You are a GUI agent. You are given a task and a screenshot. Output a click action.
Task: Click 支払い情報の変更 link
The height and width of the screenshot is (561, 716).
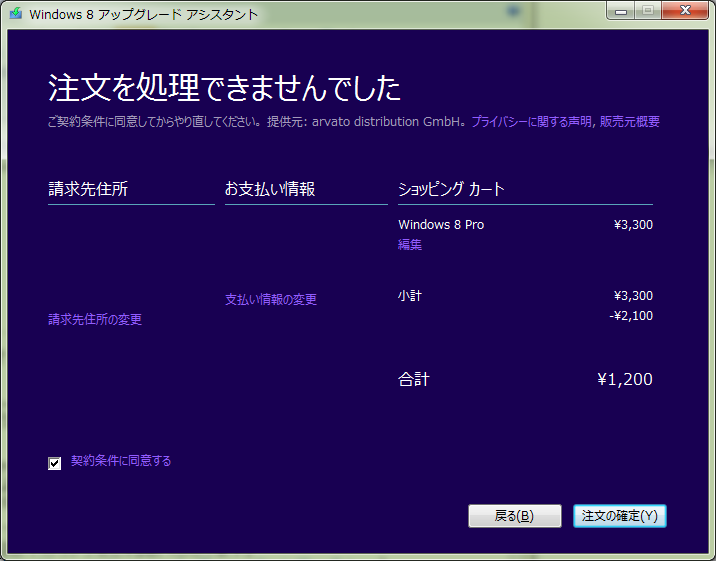point(271,299)
